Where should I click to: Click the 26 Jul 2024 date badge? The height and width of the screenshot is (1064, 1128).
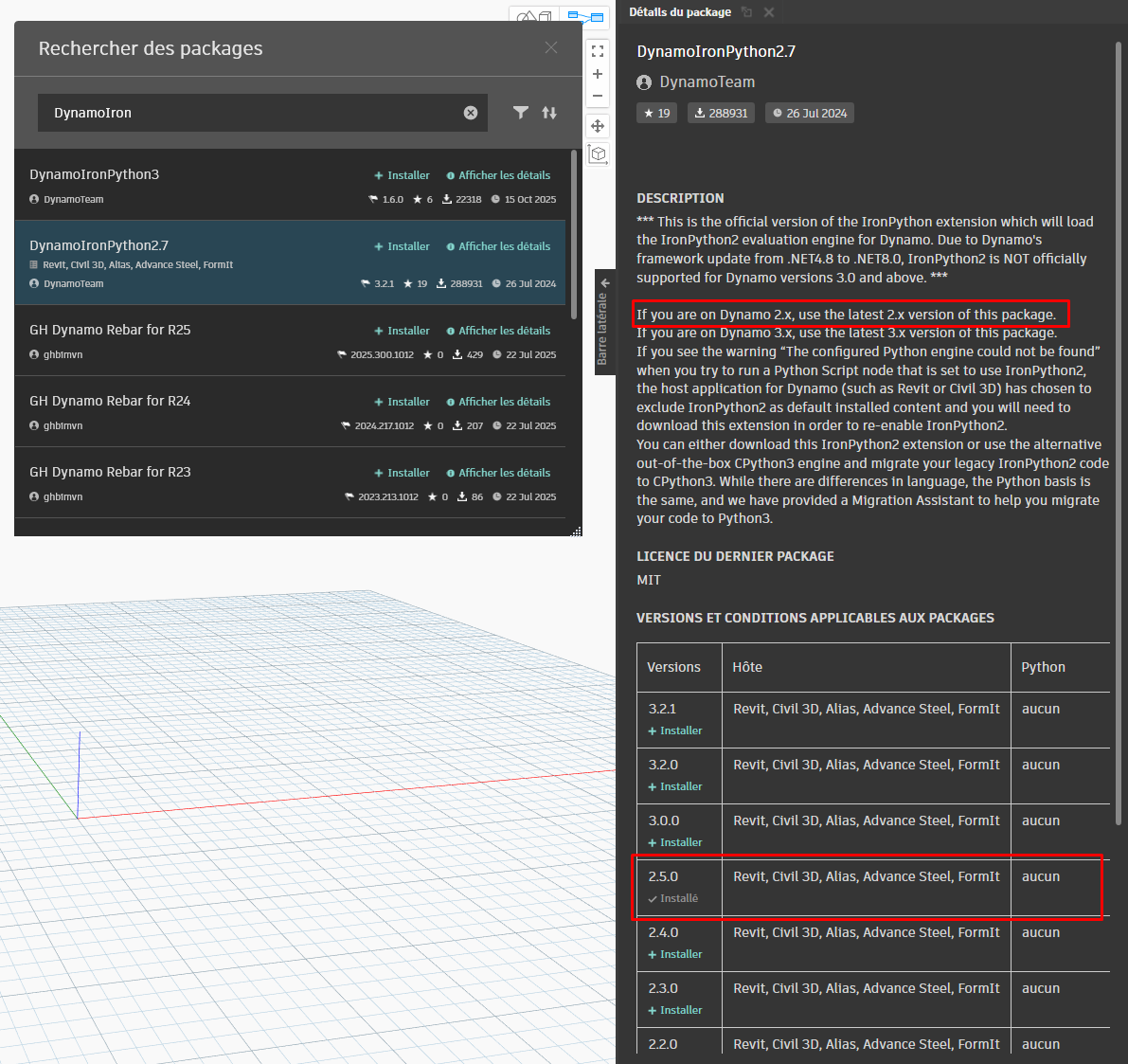pyautogui.click(x=810, y=113)
